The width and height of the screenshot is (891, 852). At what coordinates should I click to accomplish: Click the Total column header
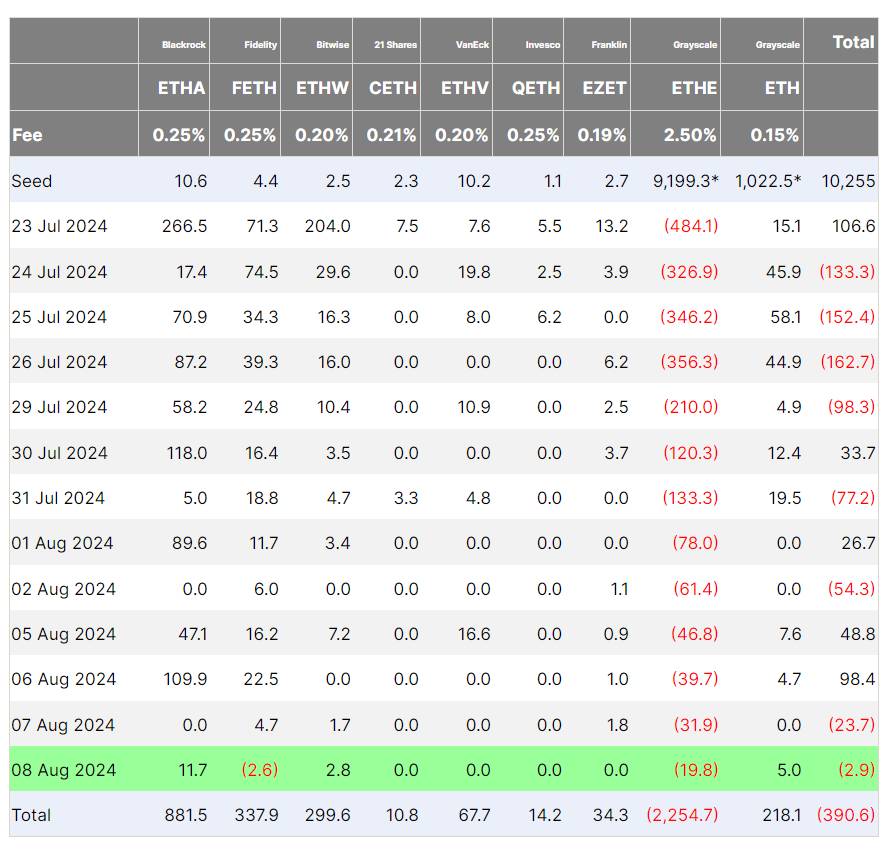(853, 42)
